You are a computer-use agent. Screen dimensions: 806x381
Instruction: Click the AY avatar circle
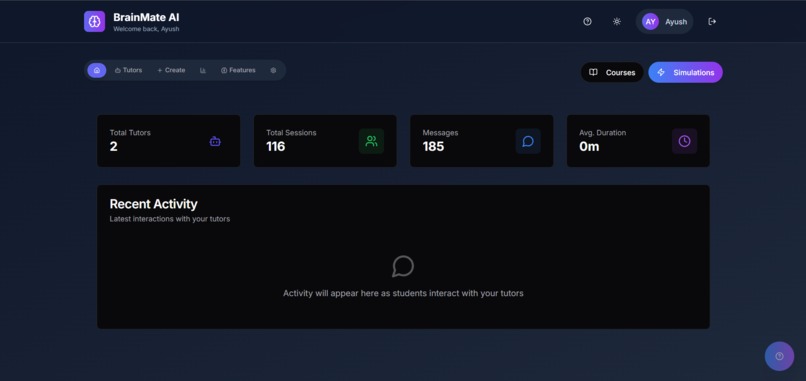[650, 22]
